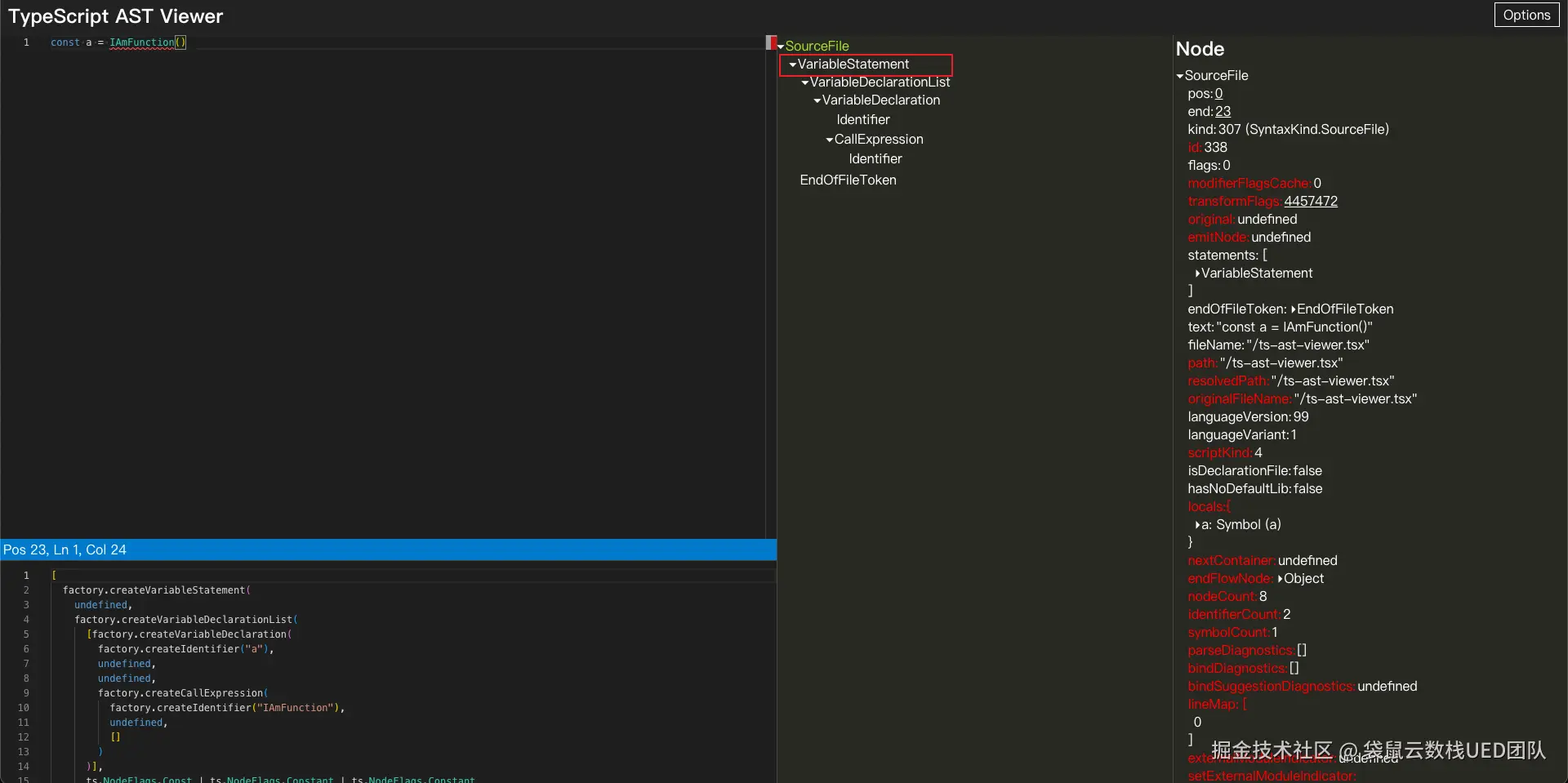This screenshot has width=1568, height=783.
Task: Click the 'nodeCount: 8' property
Action: tap(1227, 597)
